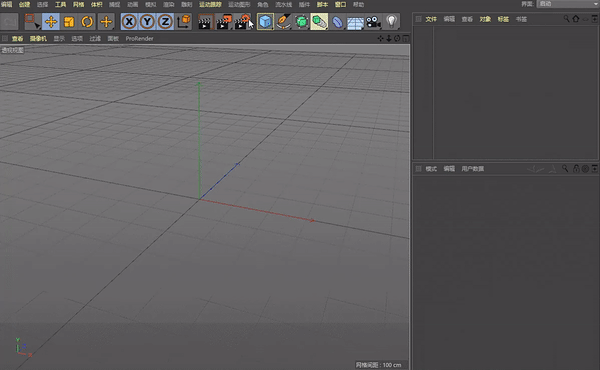The image size is (600, 370).
Task: Toggle the coordinate system icon
Action: [184, 22]
